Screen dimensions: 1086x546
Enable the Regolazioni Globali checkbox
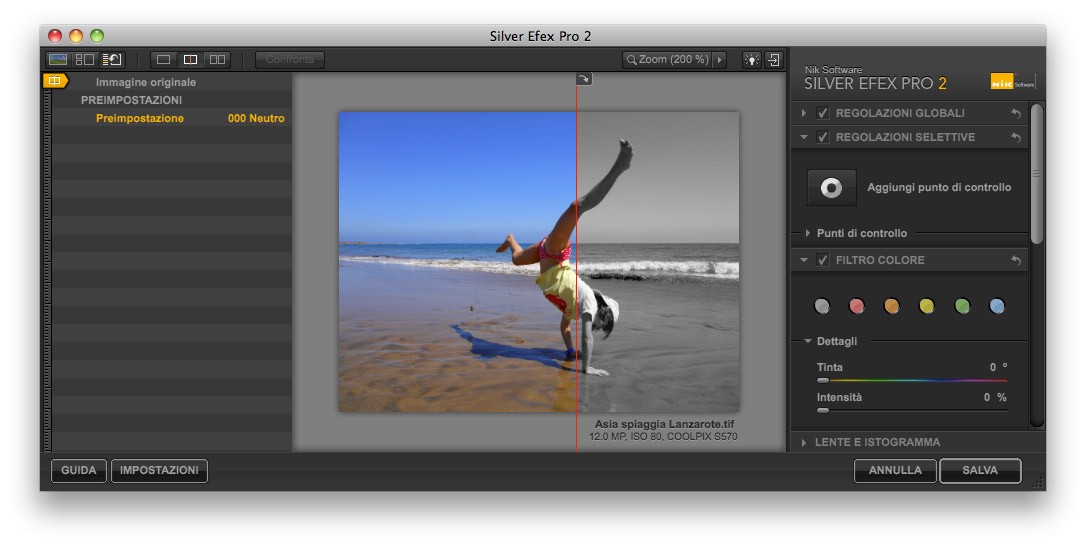(x=823, y=113)
